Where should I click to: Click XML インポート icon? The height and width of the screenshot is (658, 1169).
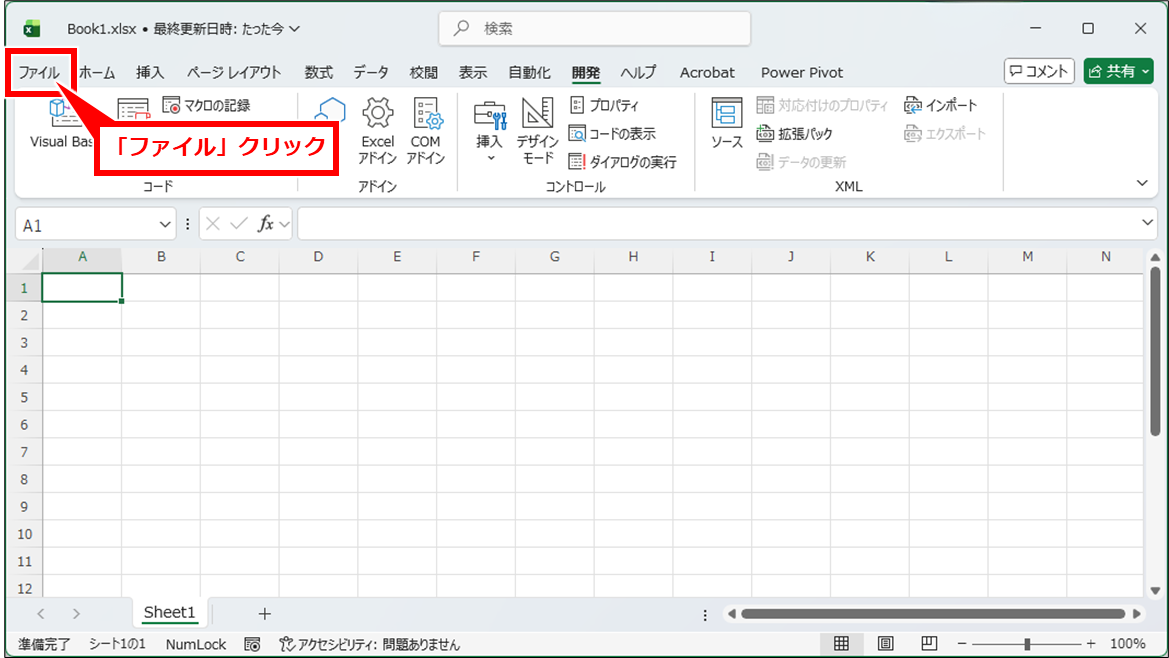pos(913,105)
